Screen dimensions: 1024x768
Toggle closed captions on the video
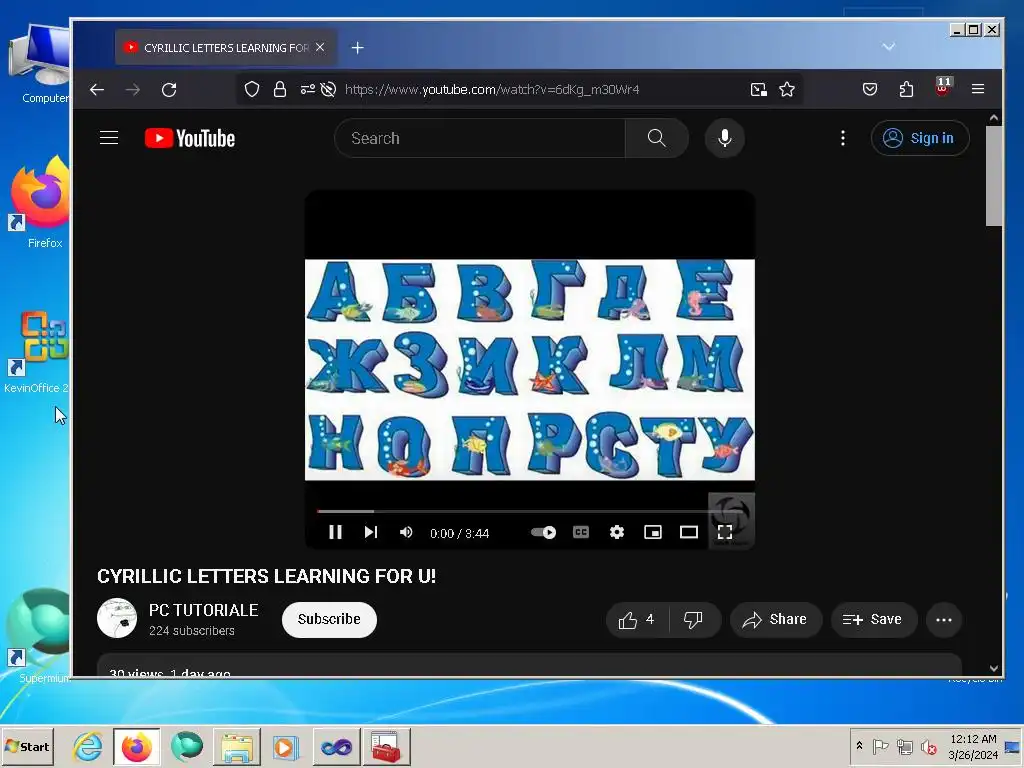point(581,532)
